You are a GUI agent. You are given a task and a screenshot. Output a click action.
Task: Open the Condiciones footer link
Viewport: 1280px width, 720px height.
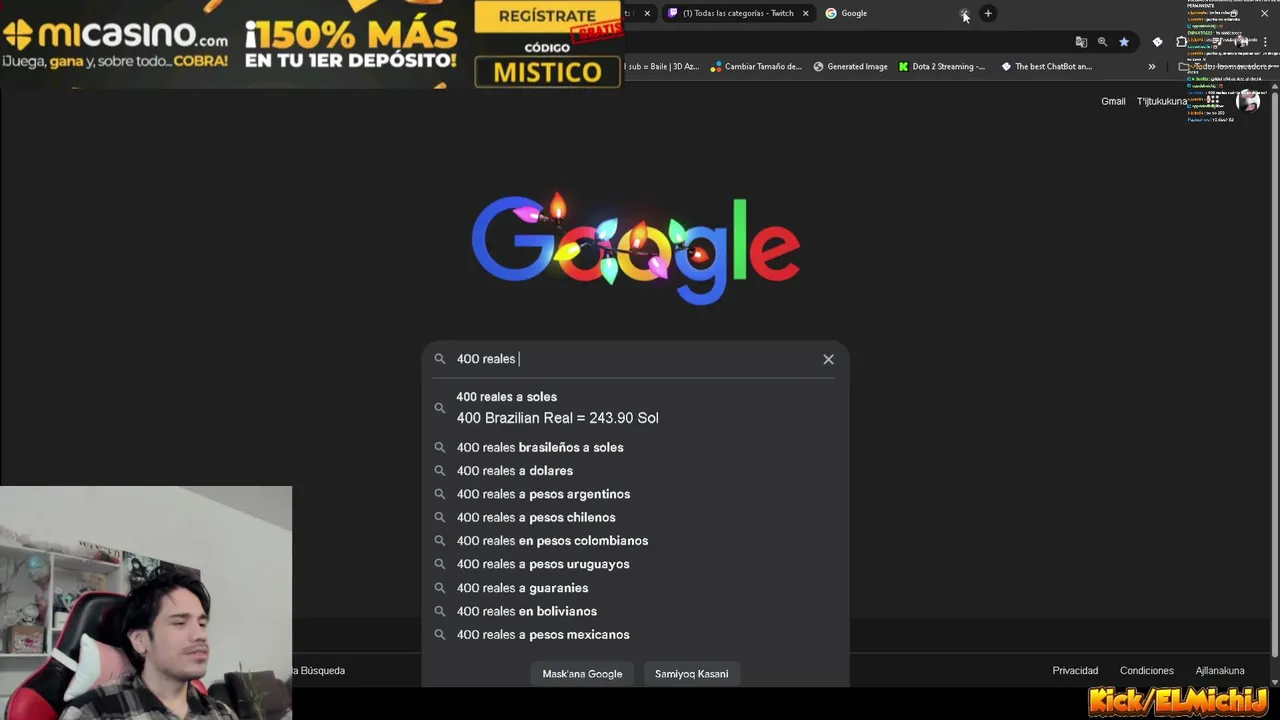click(1146, 670)
